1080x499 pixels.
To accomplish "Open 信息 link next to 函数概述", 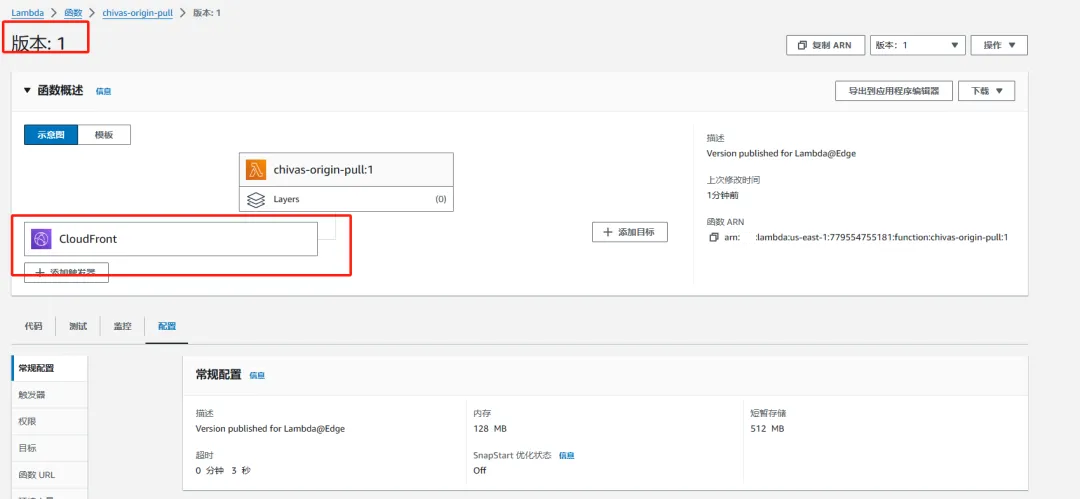I will 103,91.
